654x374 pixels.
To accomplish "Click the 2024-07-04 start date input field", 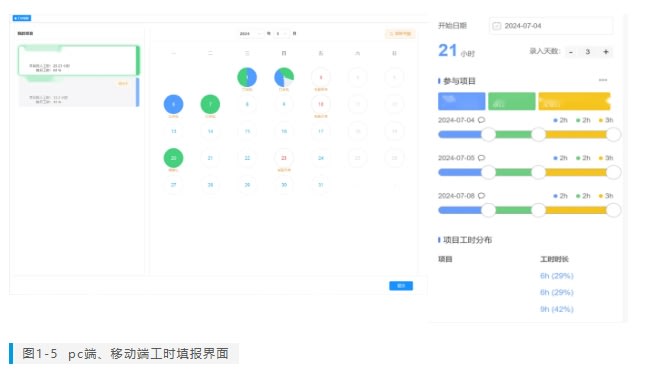I will pyautogui.click(x=551, y=26).
